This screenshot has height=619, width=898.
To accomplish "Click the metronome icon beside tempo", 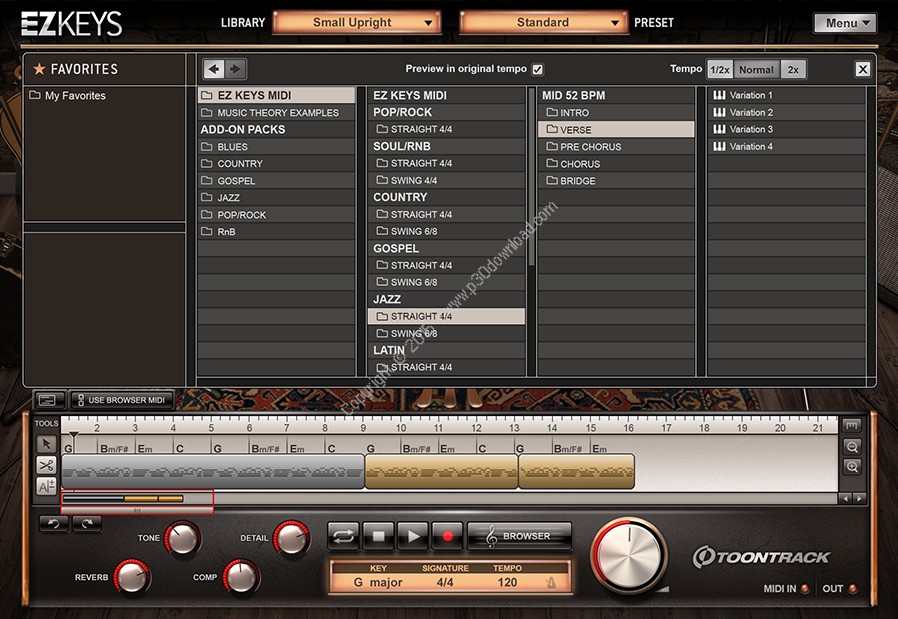I will point(551,582).
